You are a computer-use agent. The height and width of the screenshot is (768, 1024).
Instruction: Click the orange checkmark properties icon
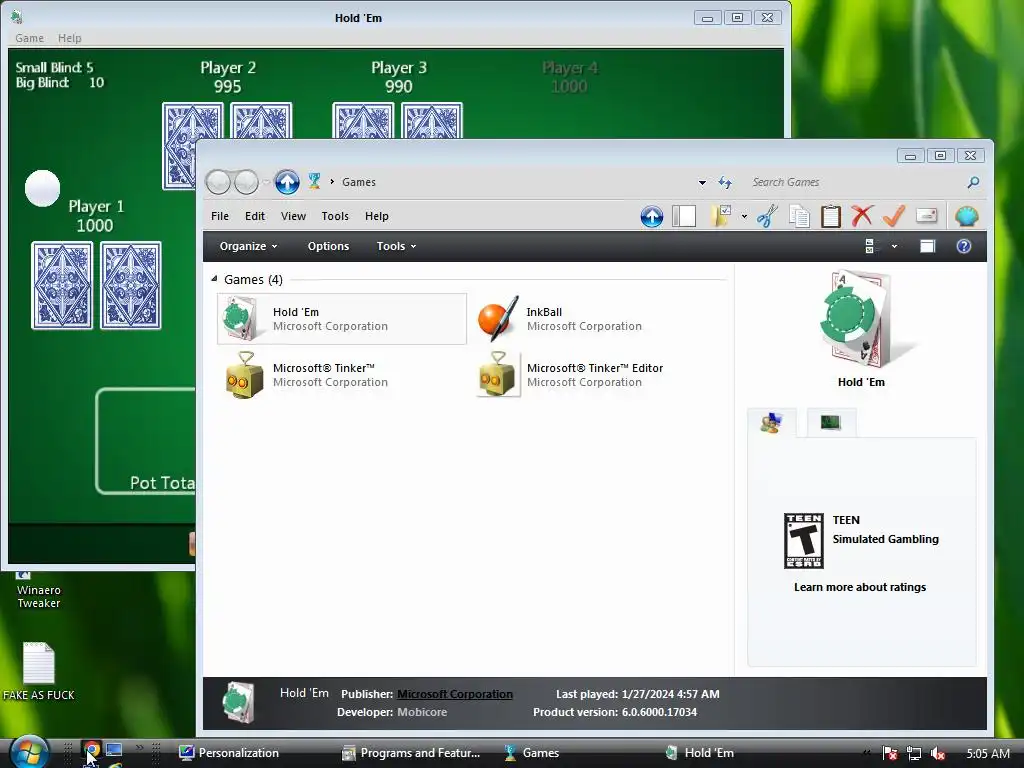[893, 216]
